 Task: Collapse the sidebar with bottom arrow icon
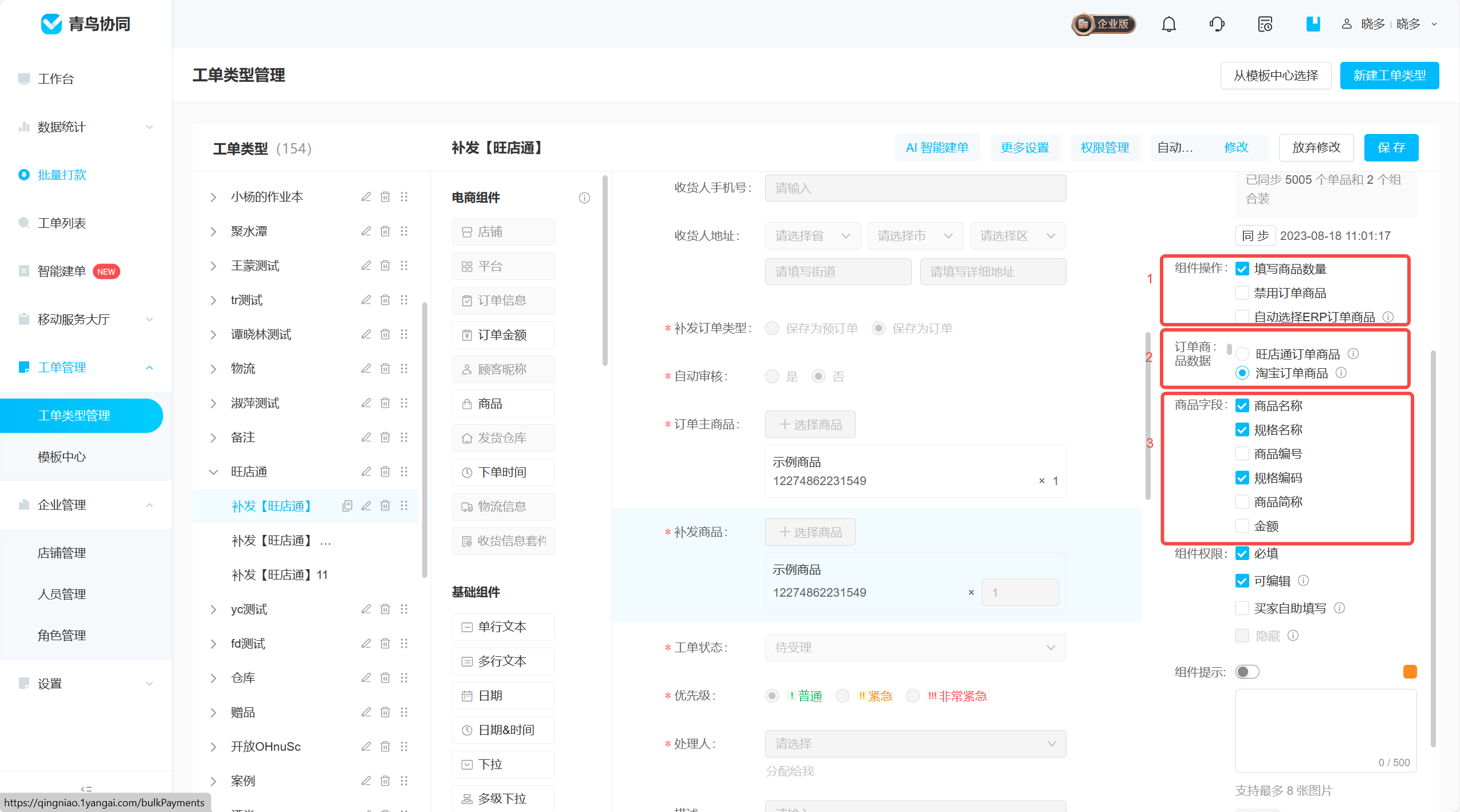pyautogui.click(x=86, y=789)
